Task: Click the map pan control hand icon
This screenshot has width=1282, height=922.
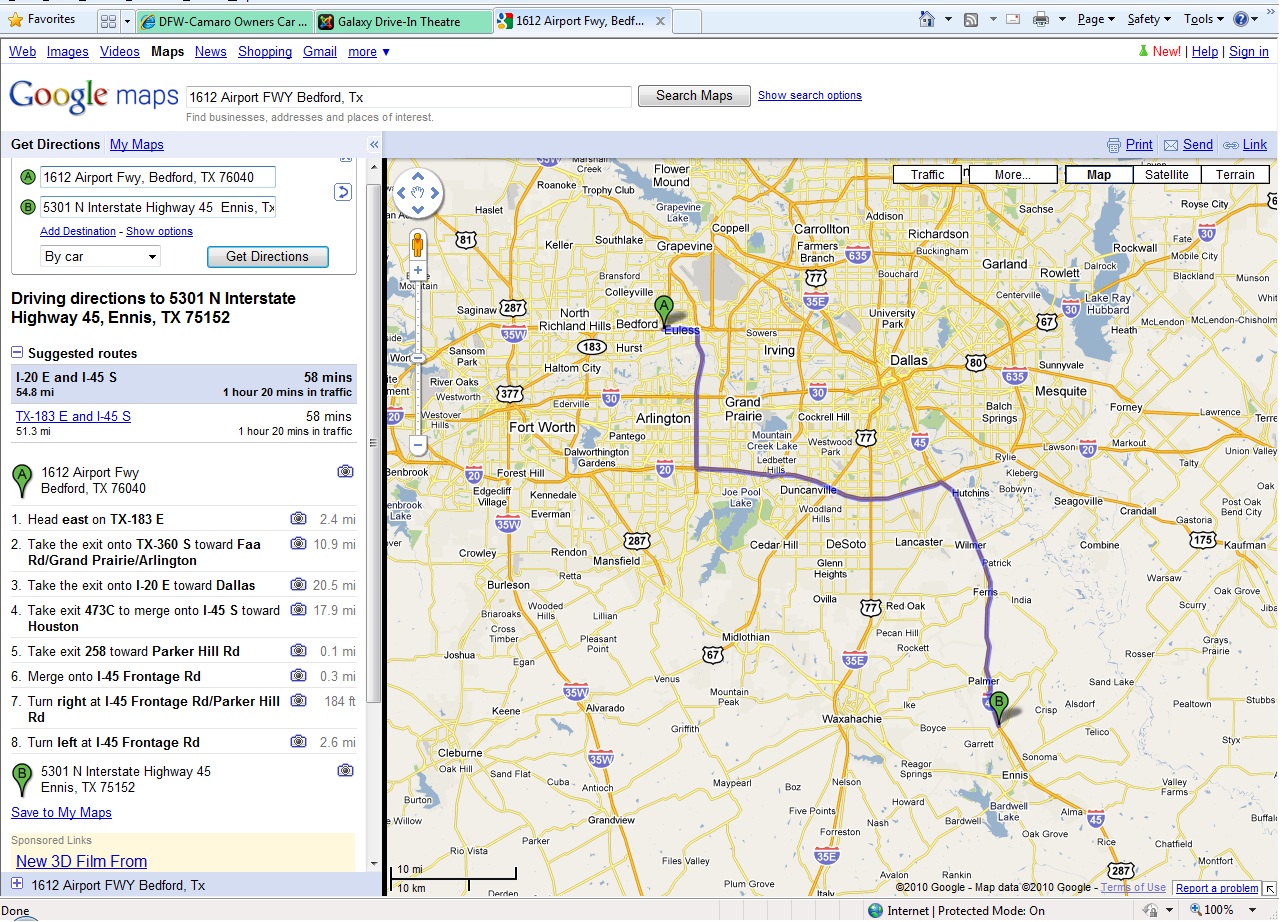Action: point(418,192)
